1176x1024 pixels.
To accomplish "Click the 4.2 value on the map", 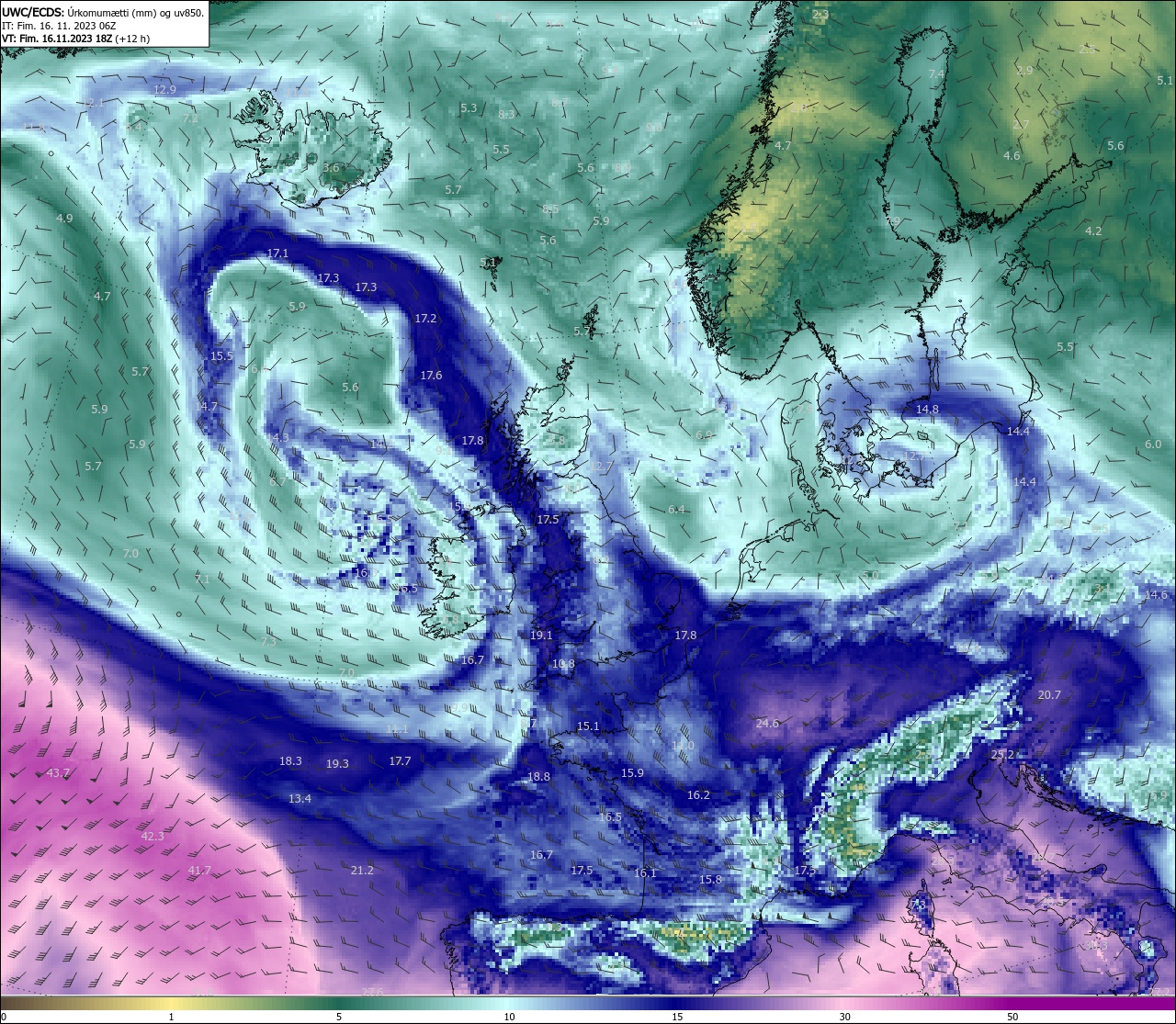I will (1093, 231).
